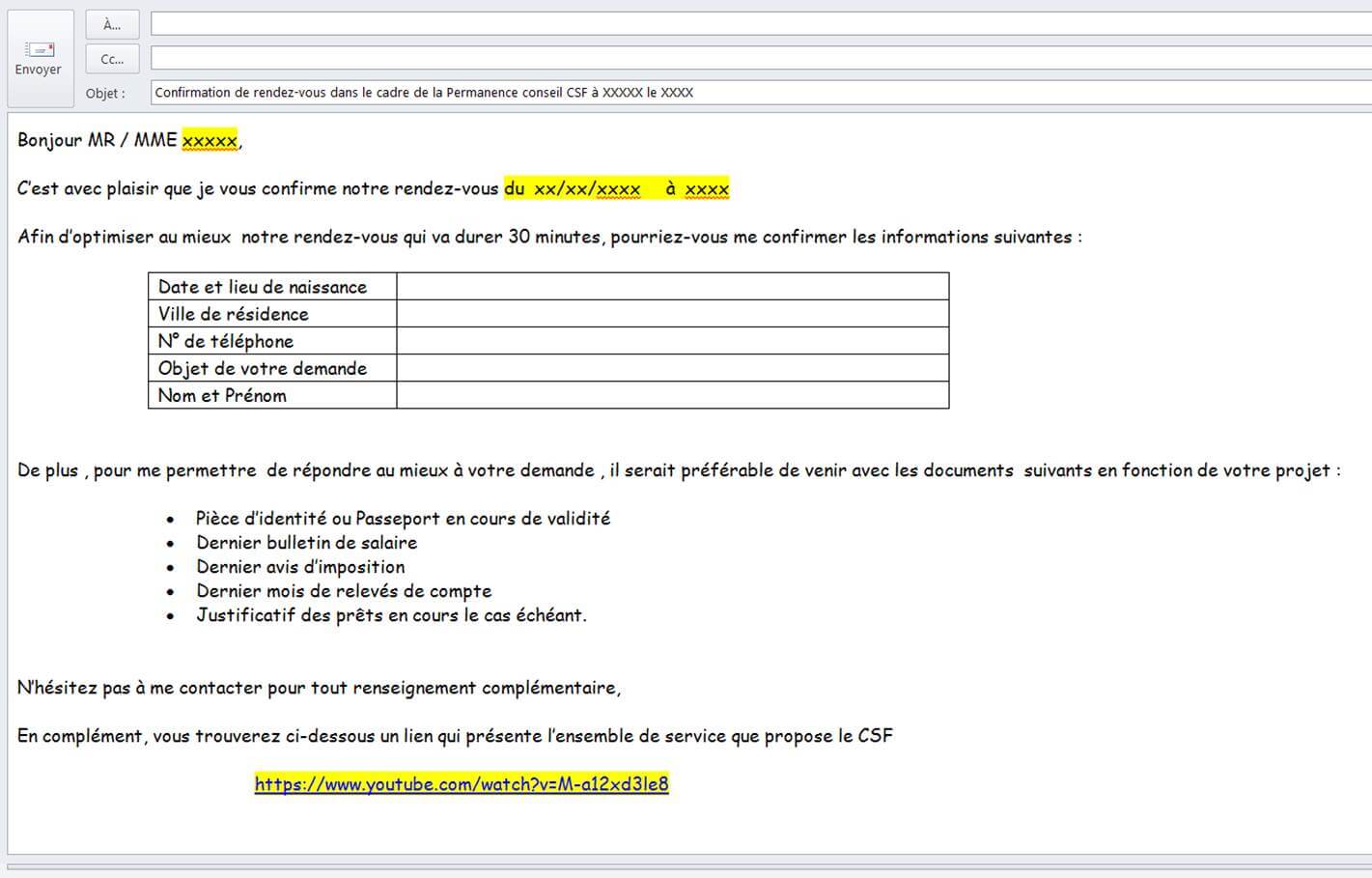
Task: Focus the Cc recipient input field
Action: 760,58
